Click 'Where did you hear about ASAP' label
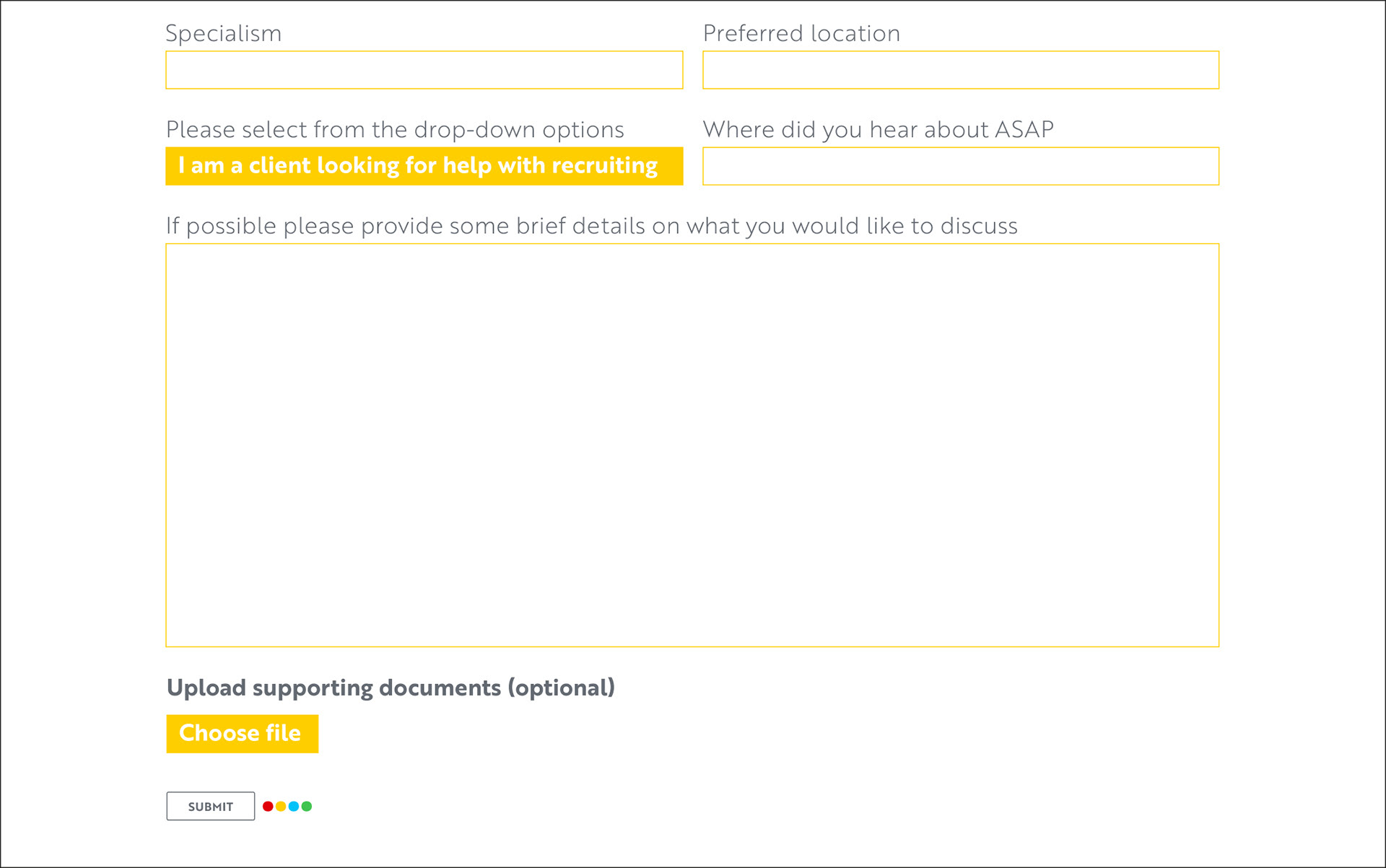Viewport: 1386px width, 868px height. click(x=879, y=129)
